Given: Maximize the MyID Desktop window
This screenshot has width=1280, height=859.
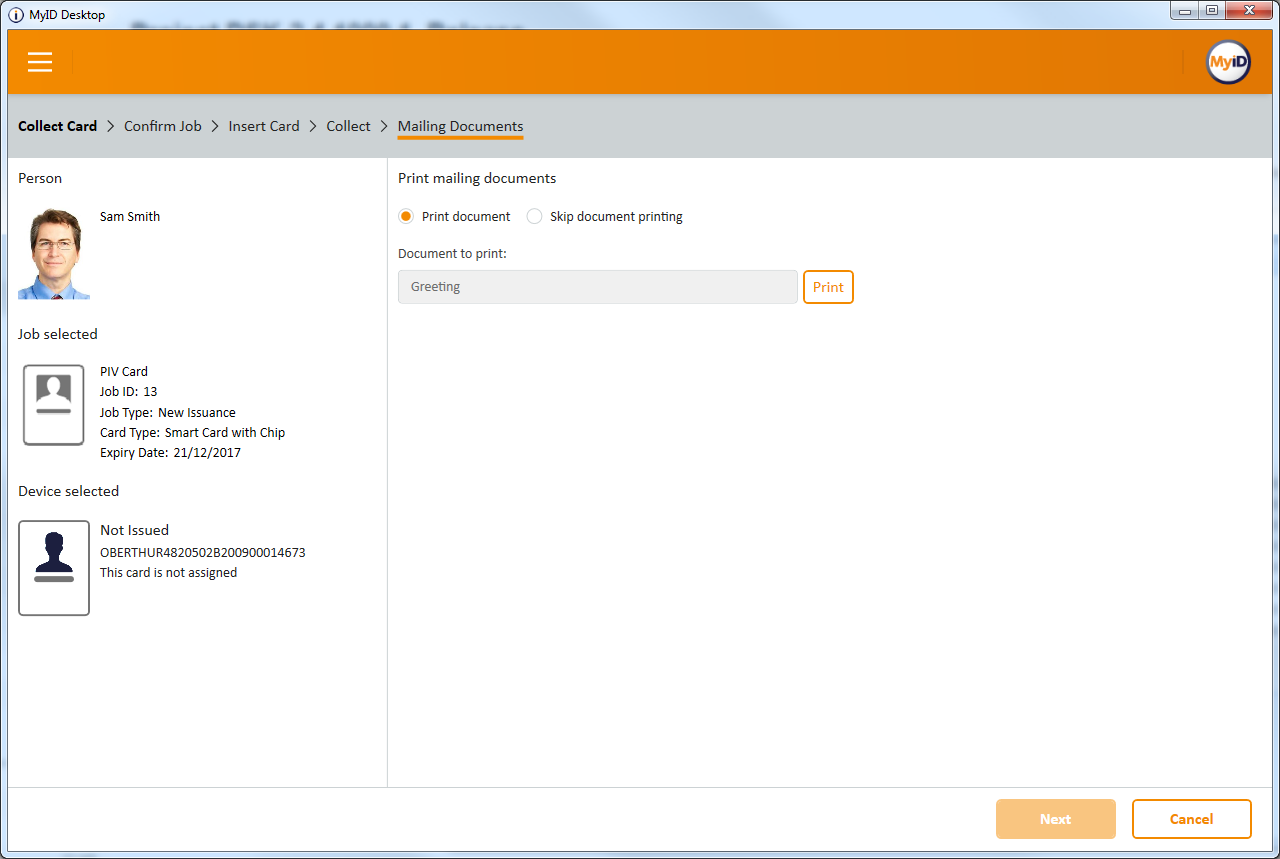Looking at the screenshot, I should 1211,11.
